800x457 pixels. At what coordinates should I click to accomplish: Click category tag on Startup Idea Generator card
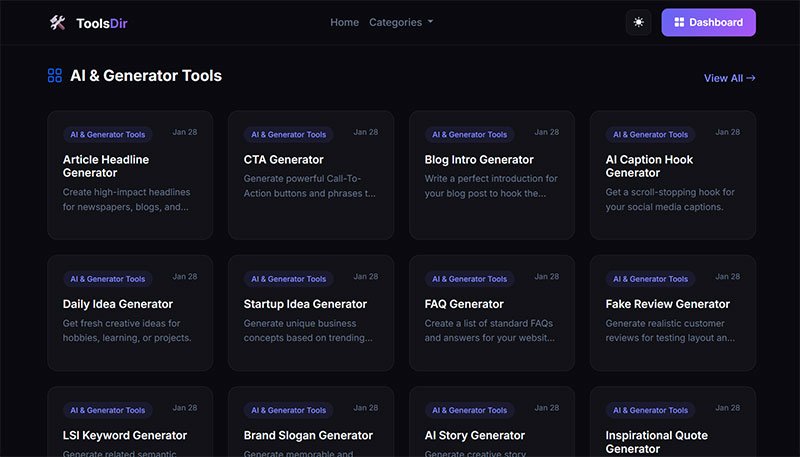289,279
